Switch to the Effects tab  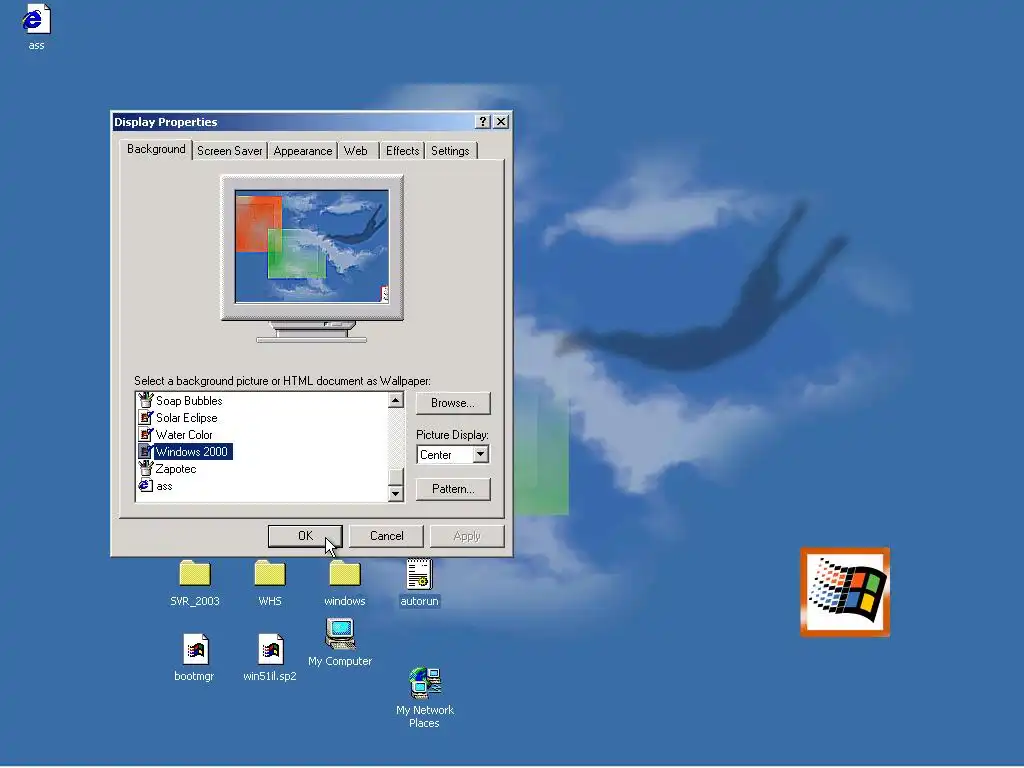pos(402,151)
